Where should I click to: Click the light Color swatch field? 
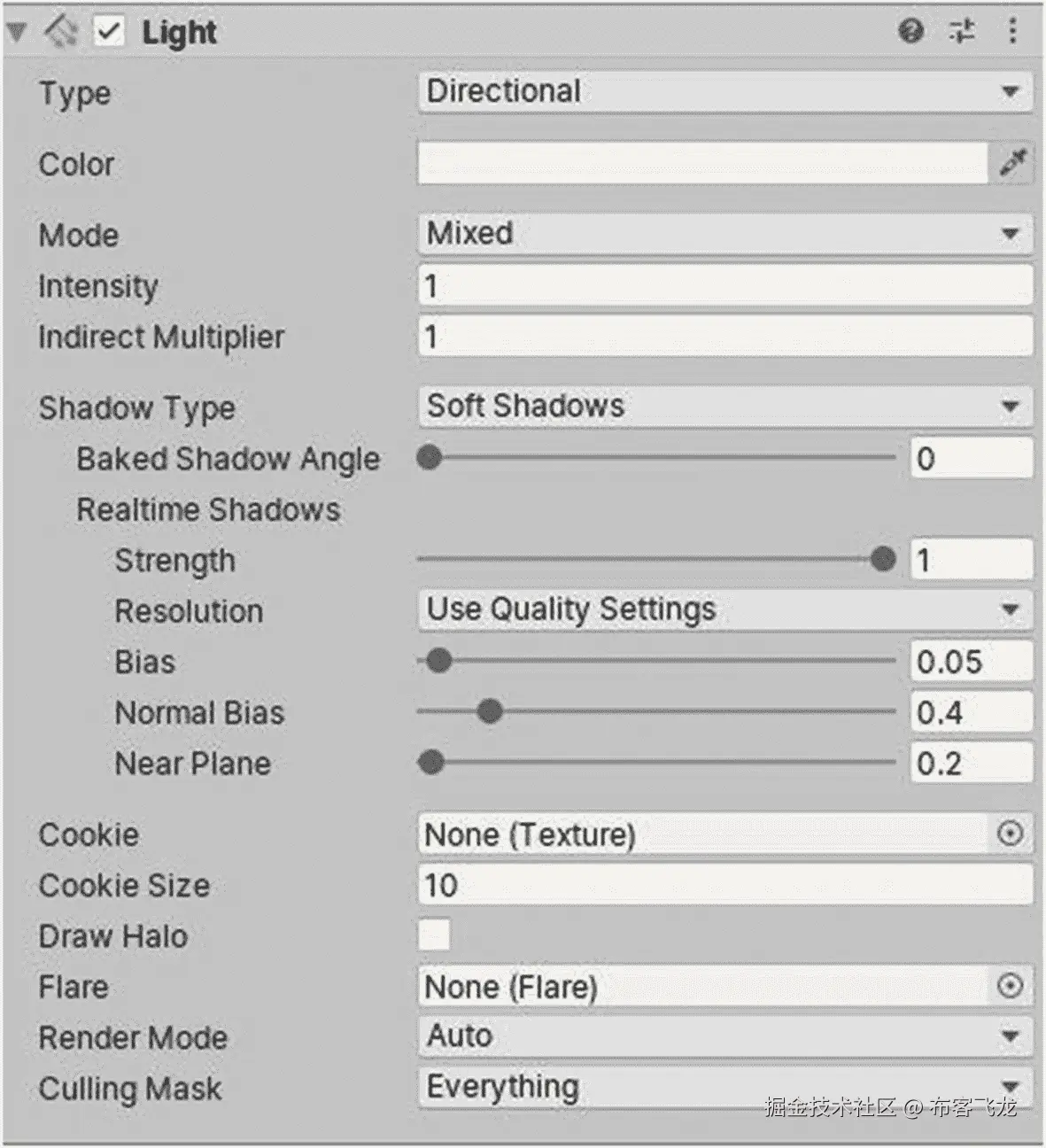click(x=702, y=163)
